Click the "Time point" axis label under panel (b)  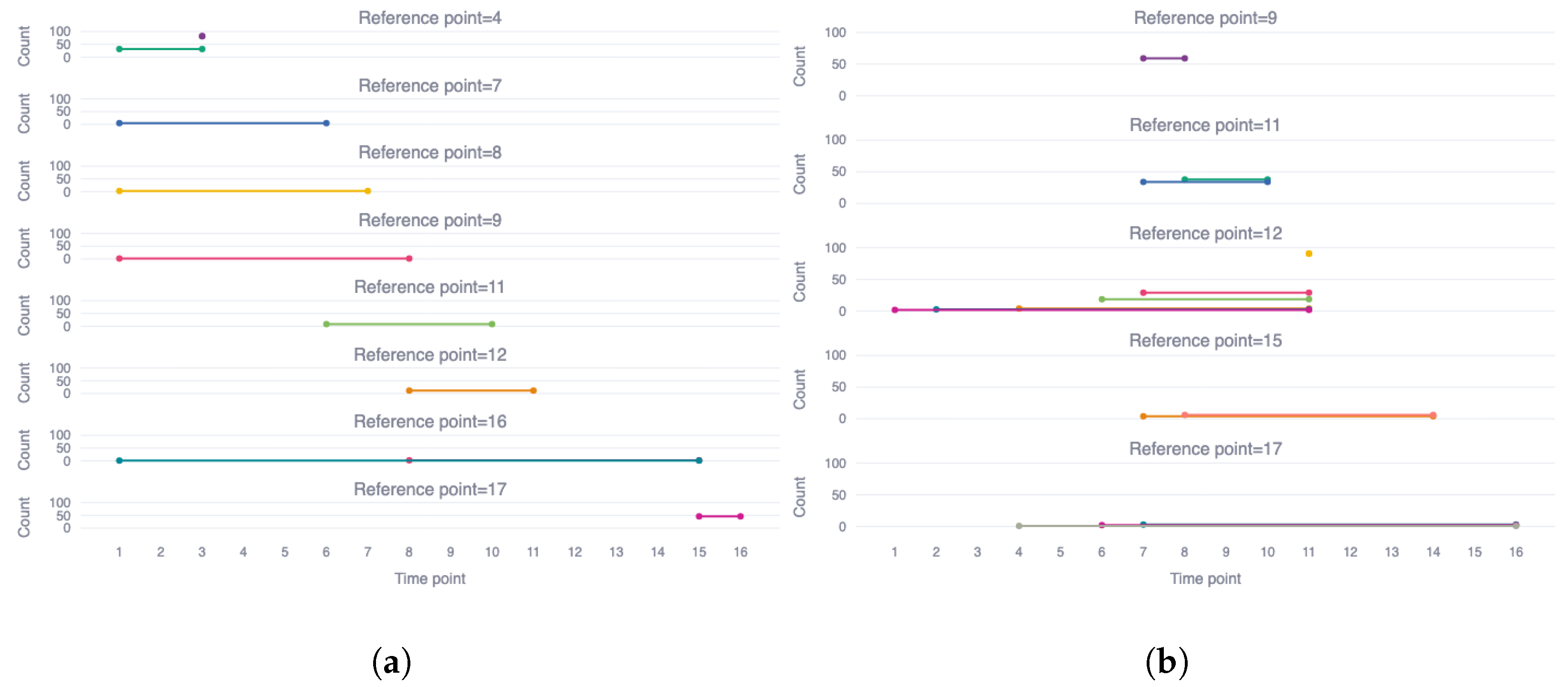(x=1205, y=579)
